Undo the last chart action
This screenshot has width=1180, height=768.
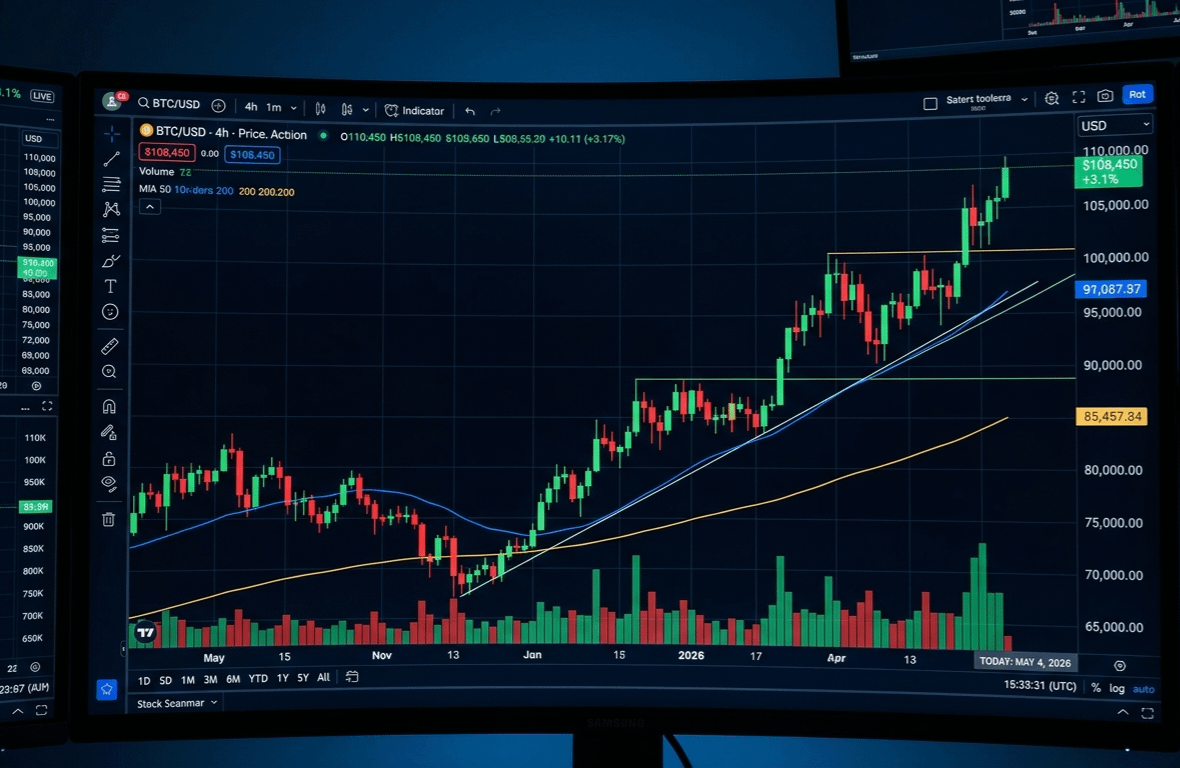pos(470,111)
